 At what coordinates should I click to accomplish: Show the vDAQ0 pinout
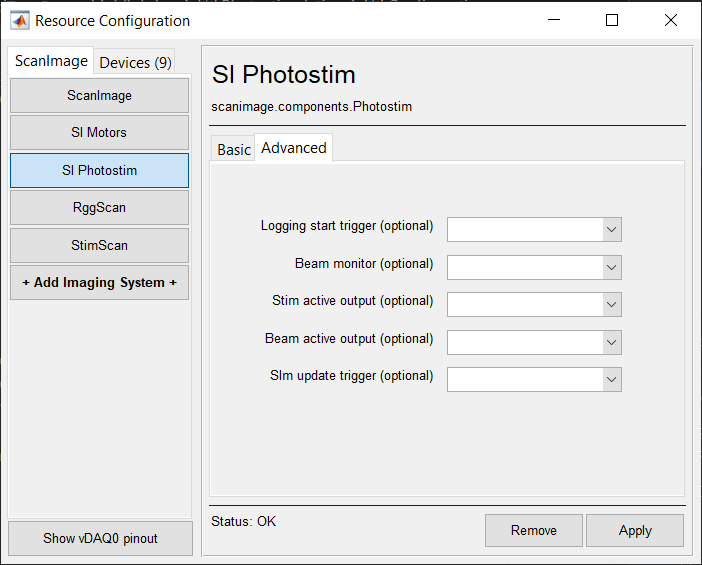(100, 538)
